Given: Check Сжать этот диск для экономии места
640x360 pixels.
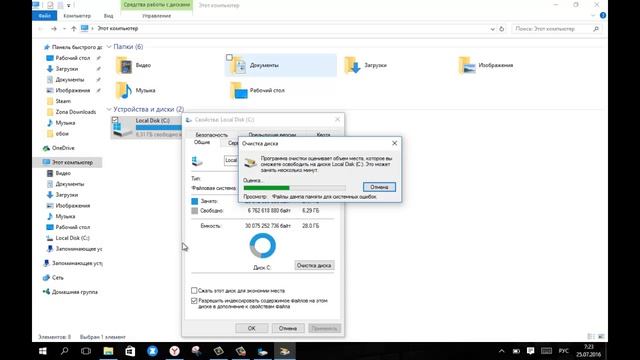Looking at the screenshot, I should (x=194, y=291).
